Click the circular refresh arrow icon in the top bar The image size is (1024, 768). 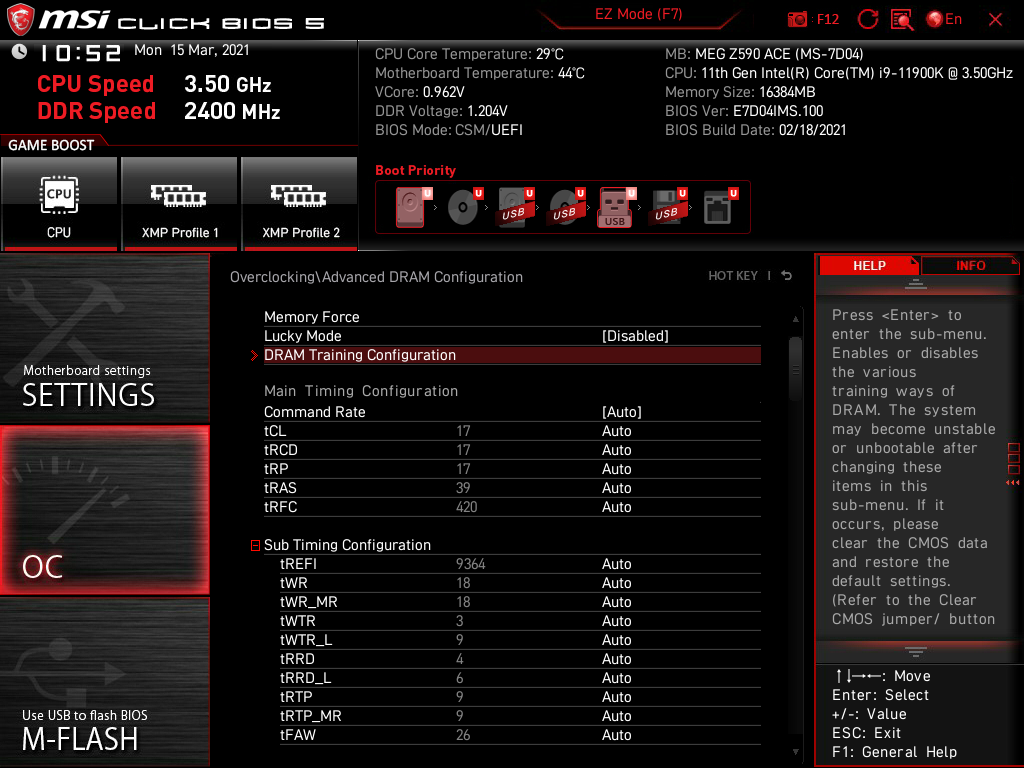(x=867, y=19)
